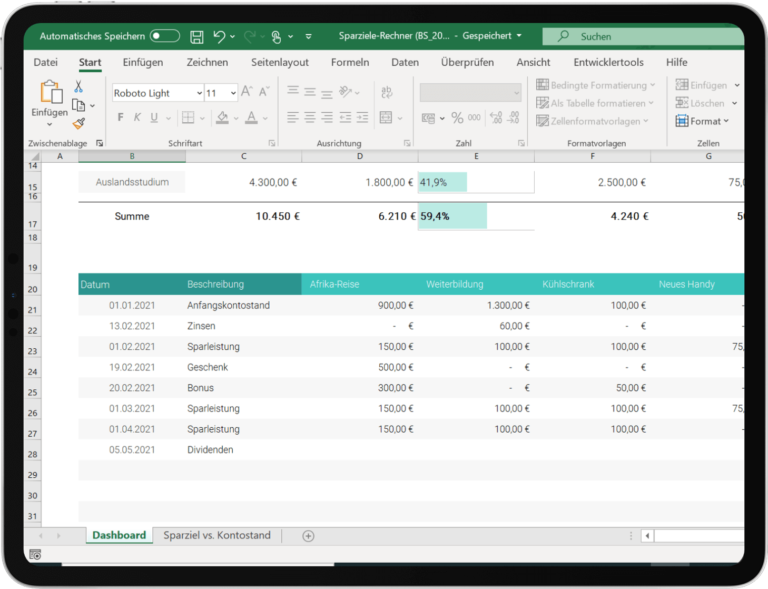768x589 pixels.
Task: Add a new sheet with plus icon
Action: [308, 536]
